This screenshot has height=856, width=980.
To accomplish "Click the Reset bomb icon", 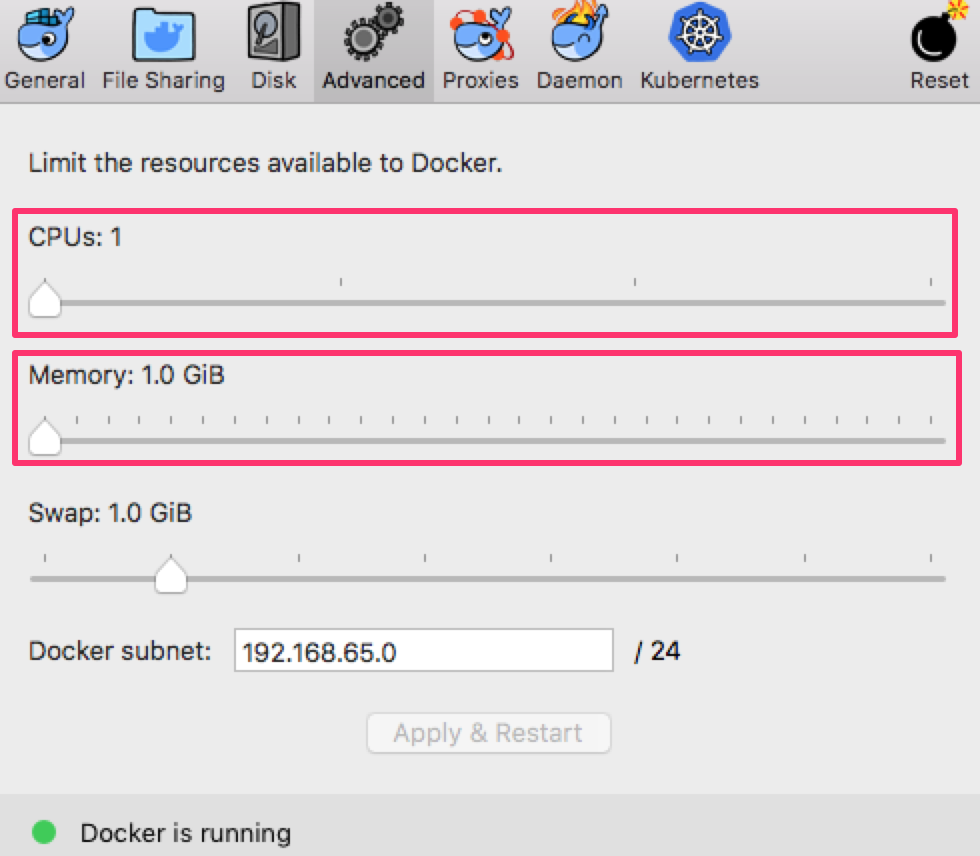I will pos(938,34).
